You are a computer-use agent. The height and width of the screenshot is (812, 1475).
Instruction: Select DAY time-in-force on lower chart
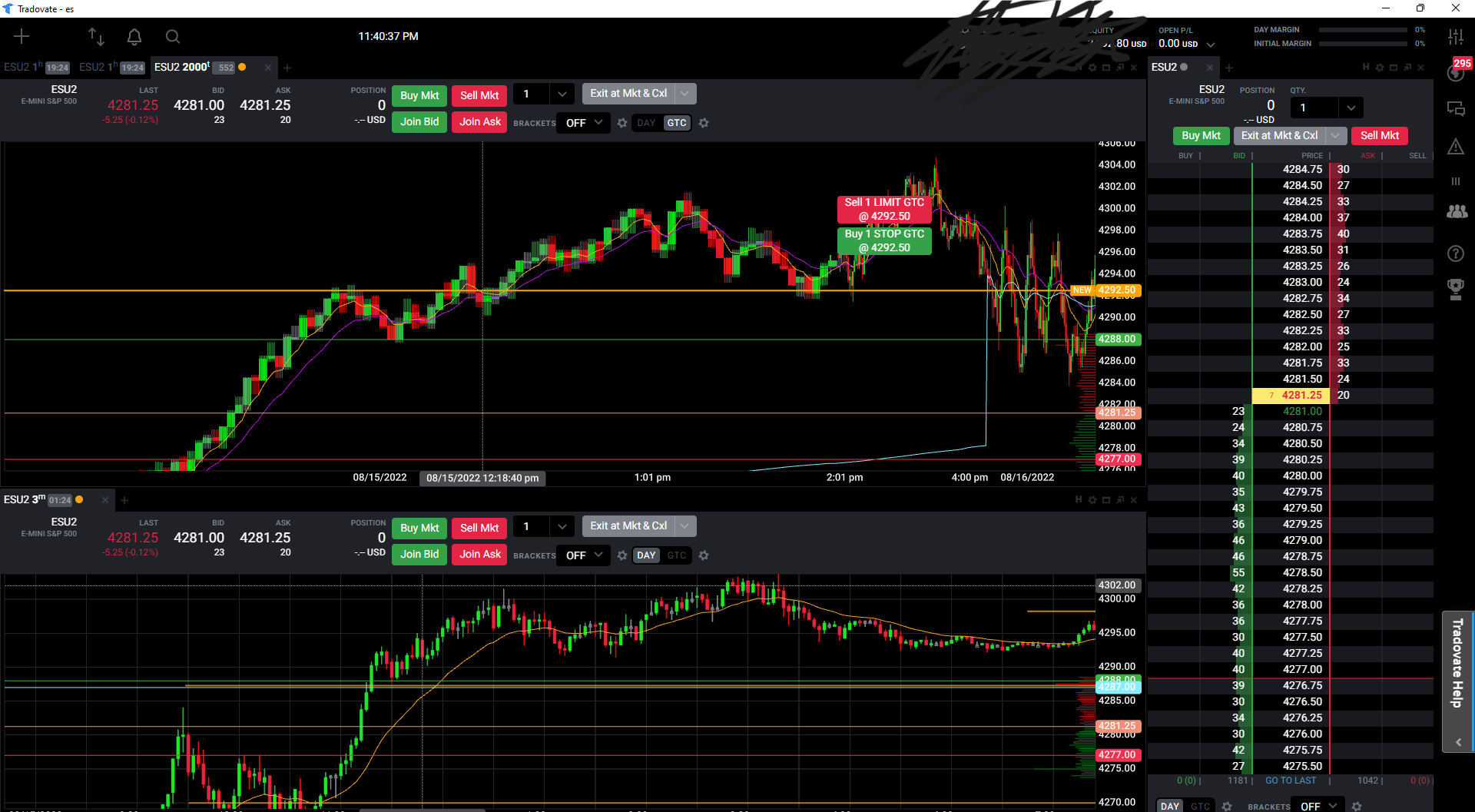[x=646, y=555]
